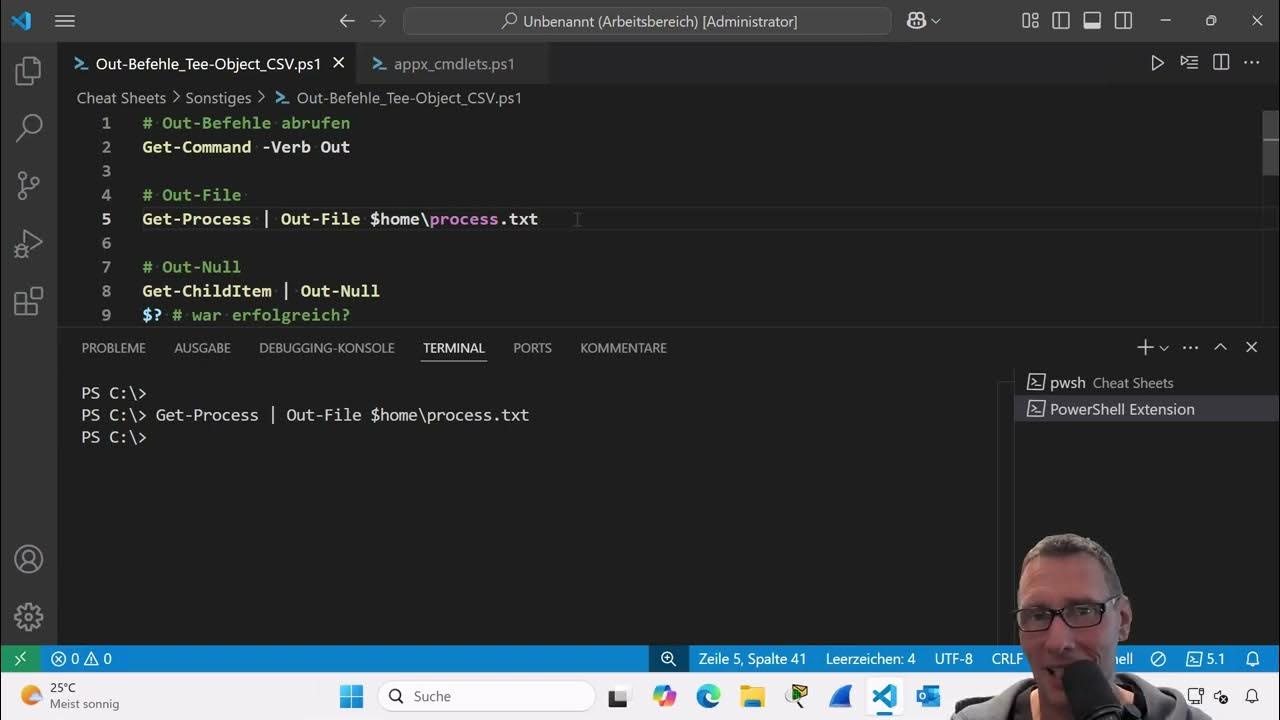This screenshot has width=1280, height=720.
Task: Maximize the terminal panel with chevron
Action: (1220, 347)
